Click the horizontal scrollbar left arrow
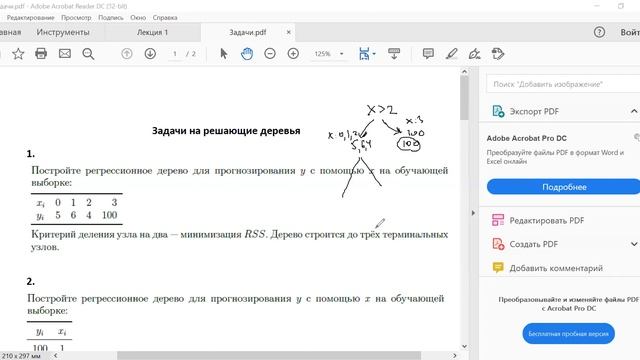Image resolution: width=640 pixels, height=360 pixels. pos(56,356)
